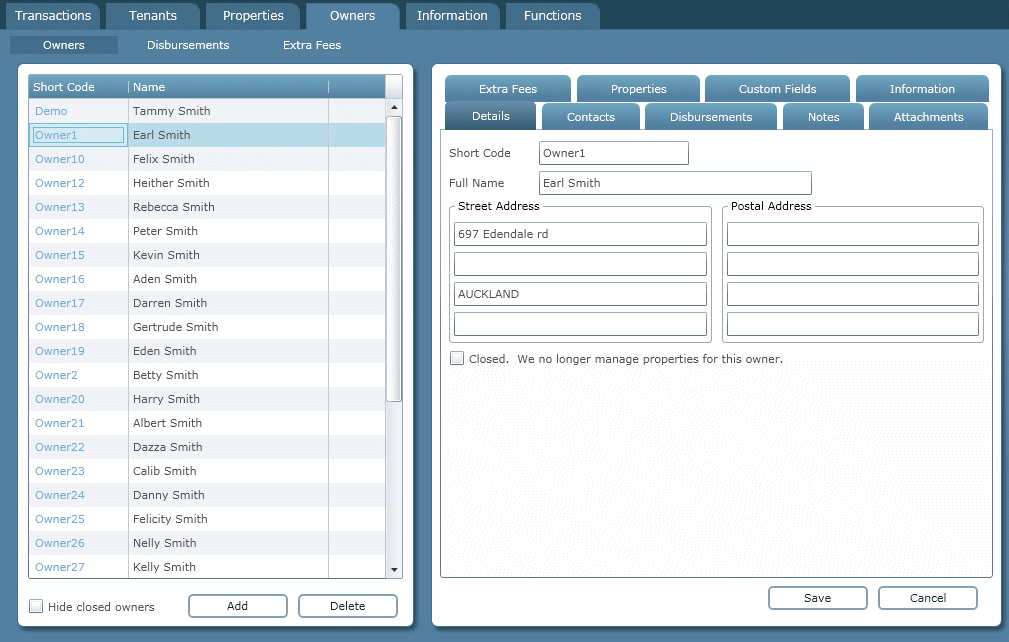This screenshot has width=1009, height=642.
Task: Cancel the owner edits
Action: tap(927, 598)
